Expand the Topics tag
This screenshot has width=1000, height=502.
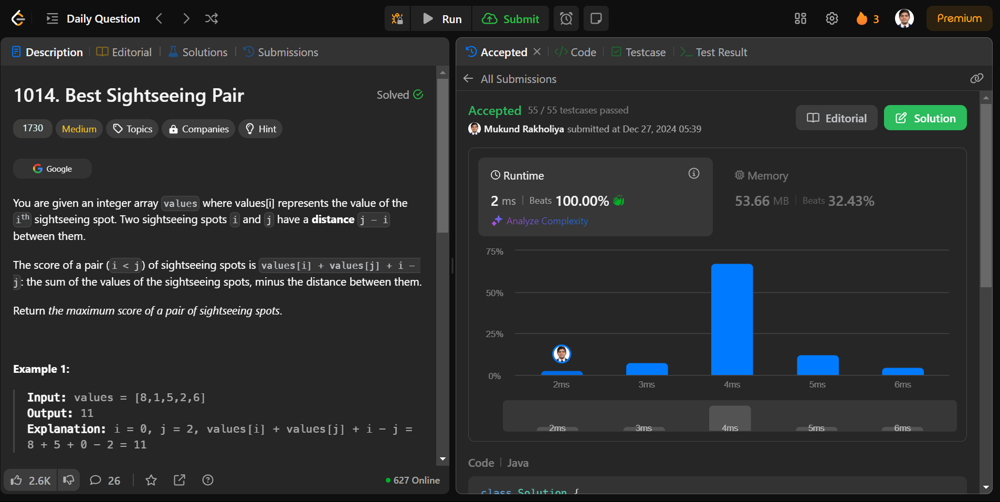pyautogui.click(x=133, y=129)
